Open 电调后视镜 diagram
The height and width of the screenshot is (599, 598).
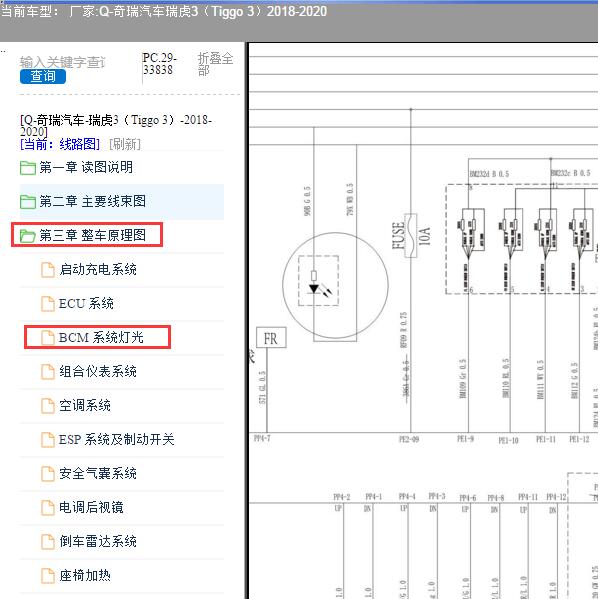tap(91, 507)
